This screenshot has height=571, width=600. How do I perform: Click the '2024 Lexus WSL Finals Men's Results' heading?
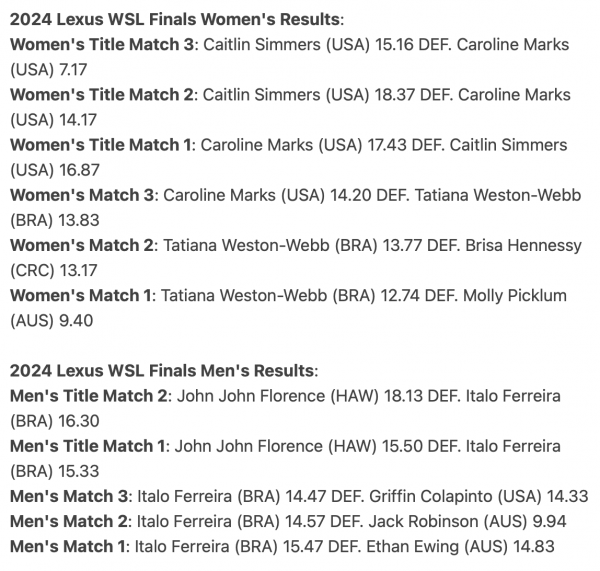point(162,371)
